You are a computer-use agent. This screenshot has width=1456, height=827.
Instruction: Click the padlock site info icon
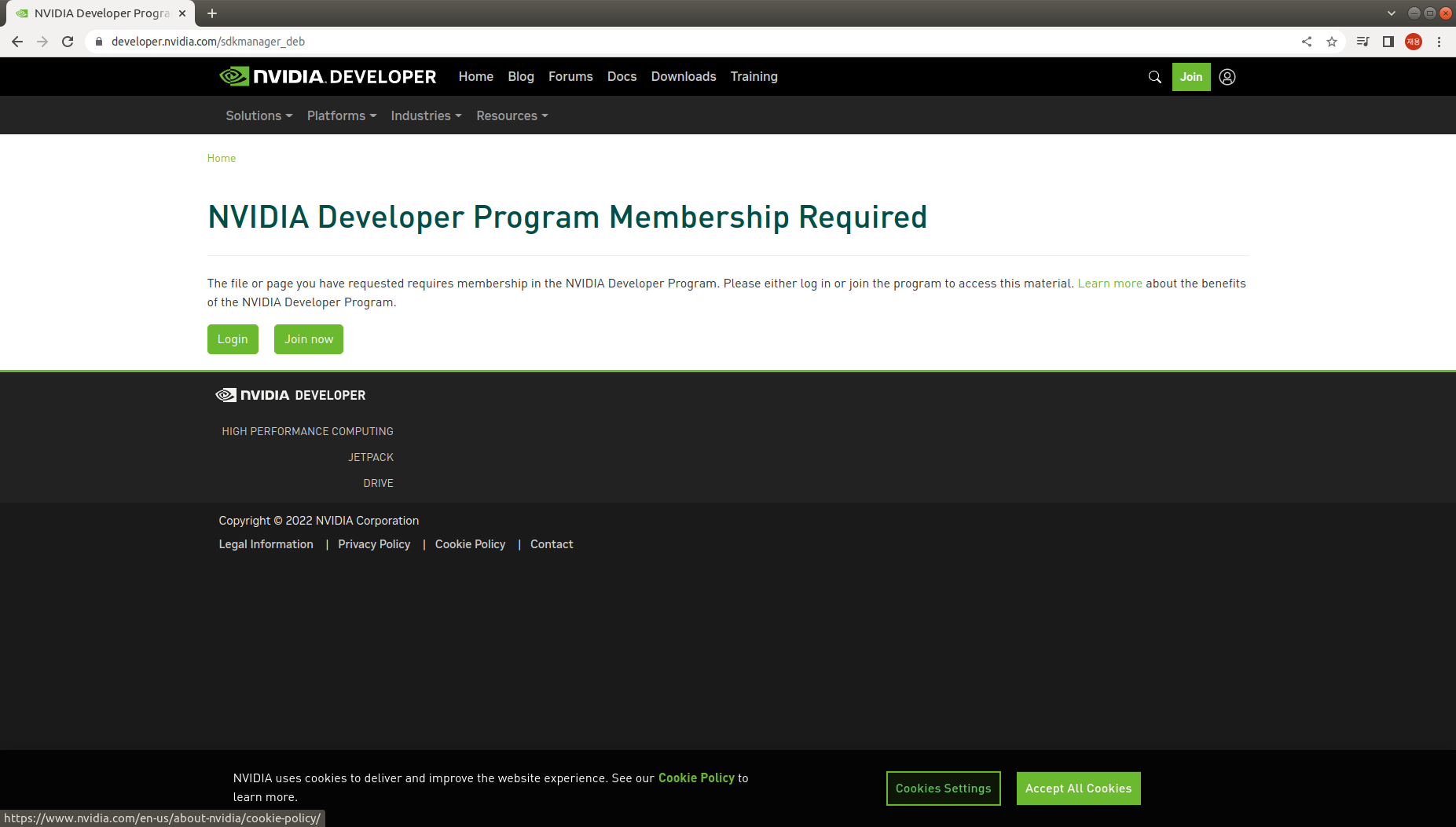coord(99,42)
